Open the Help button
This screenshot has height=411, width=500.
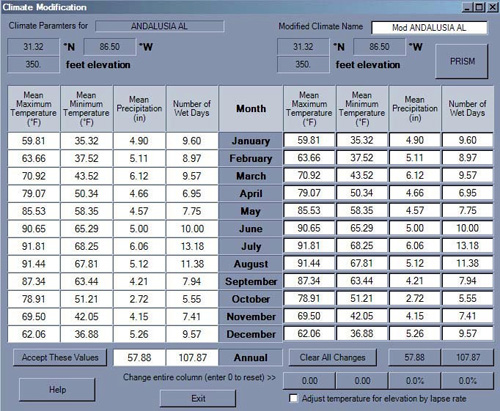tap(57, 390)
